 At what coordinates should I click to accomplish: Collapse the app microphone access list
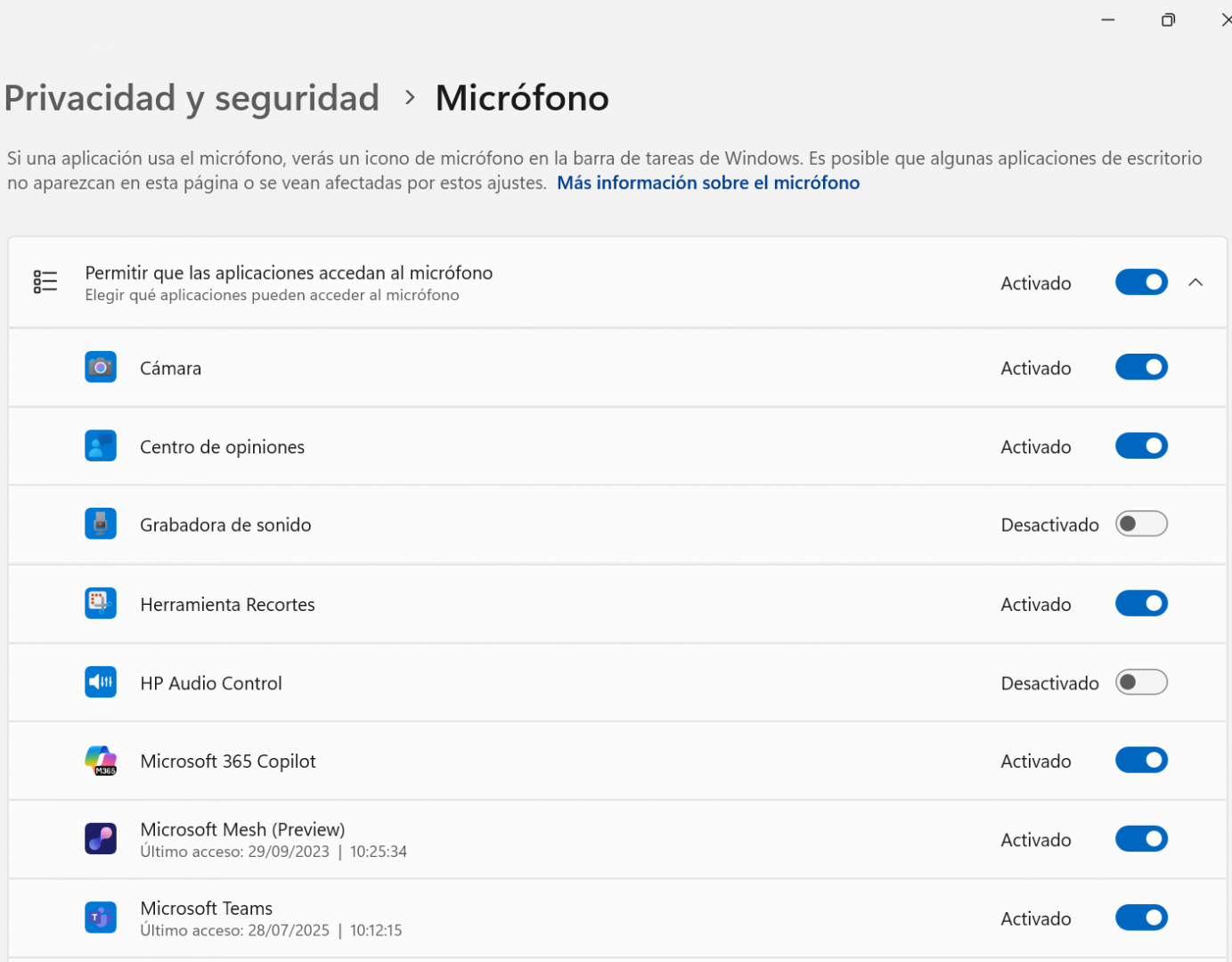coord(1195,282)
